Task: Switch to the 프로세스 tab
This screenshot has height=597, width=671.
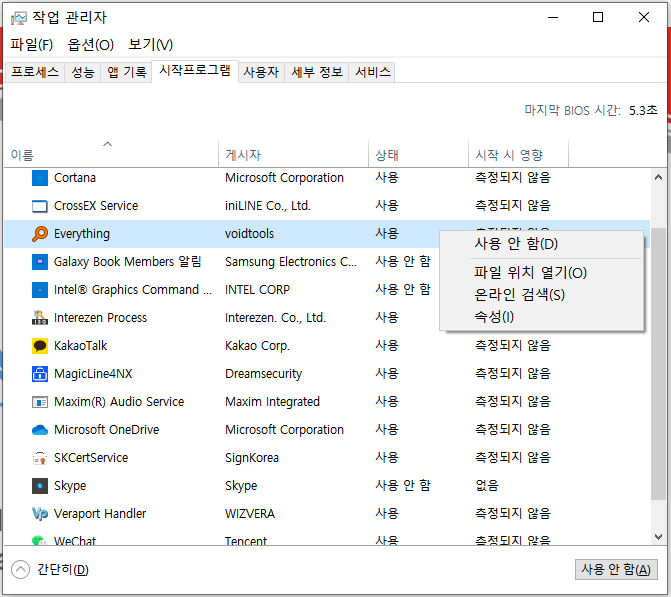Action: click(35, 72)
